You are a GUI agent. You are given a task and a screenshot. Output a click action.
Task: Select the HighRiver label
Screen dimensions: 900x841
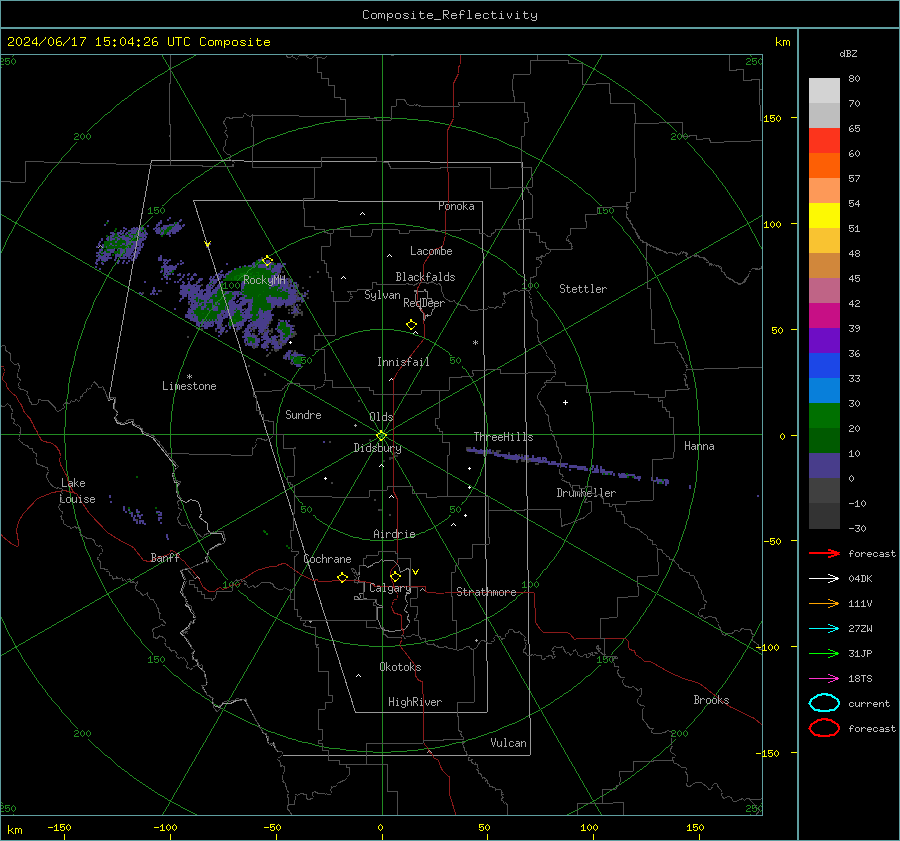pos(415,702)
